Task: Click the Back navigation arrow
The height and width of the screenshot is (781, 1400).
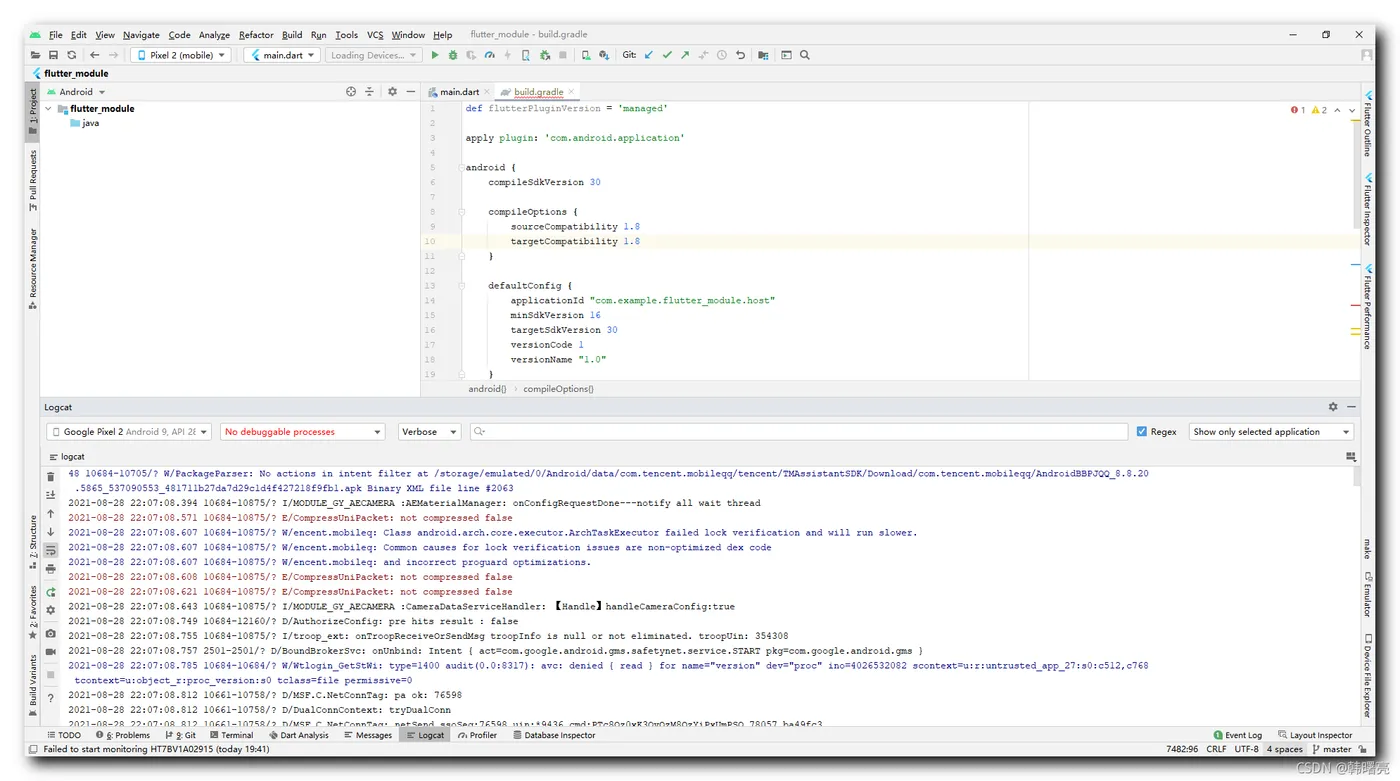Action: click(95, 55)
